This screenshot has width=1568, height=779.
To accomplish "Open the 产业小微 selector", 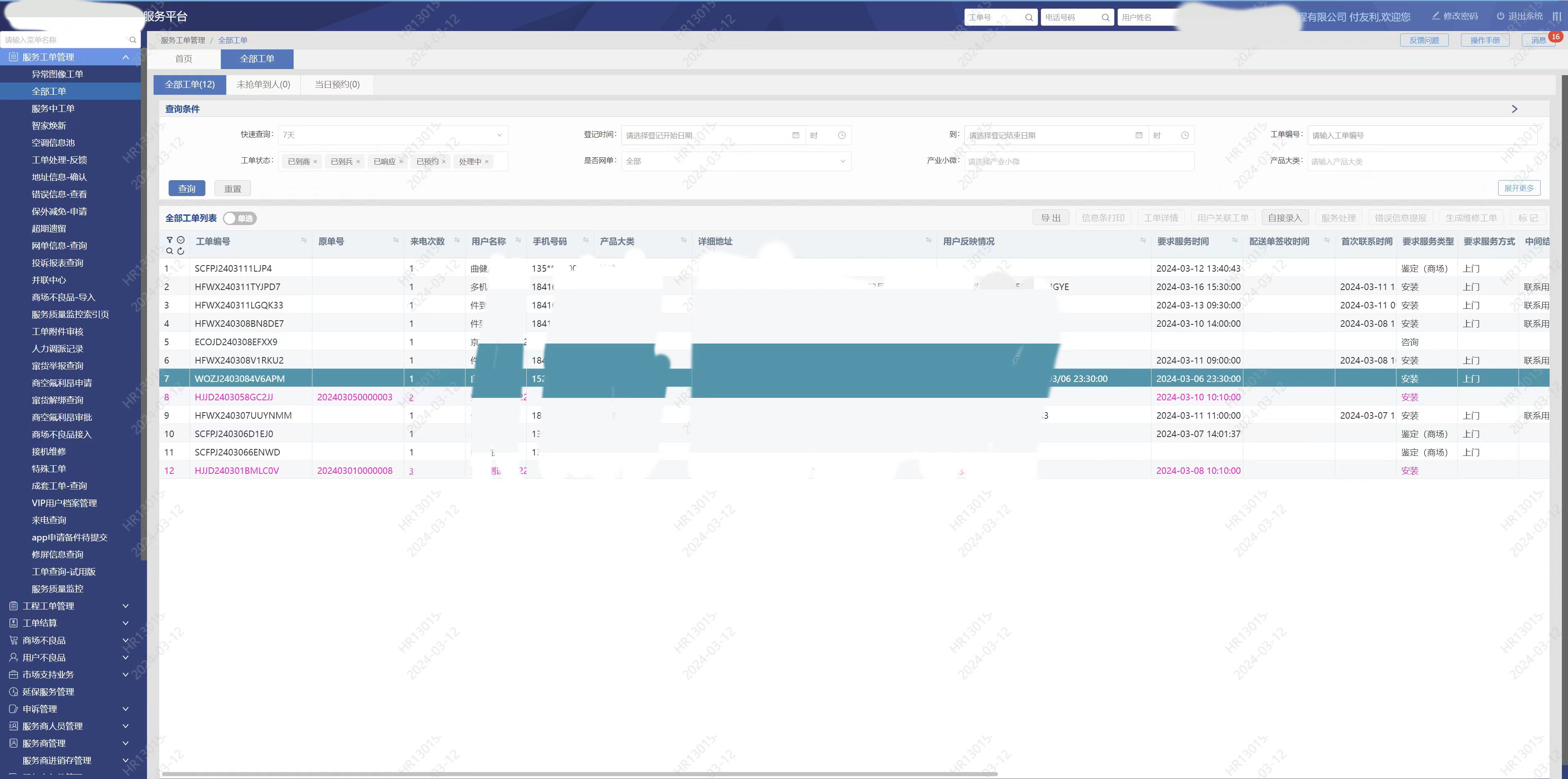I will click(1079, 161).
